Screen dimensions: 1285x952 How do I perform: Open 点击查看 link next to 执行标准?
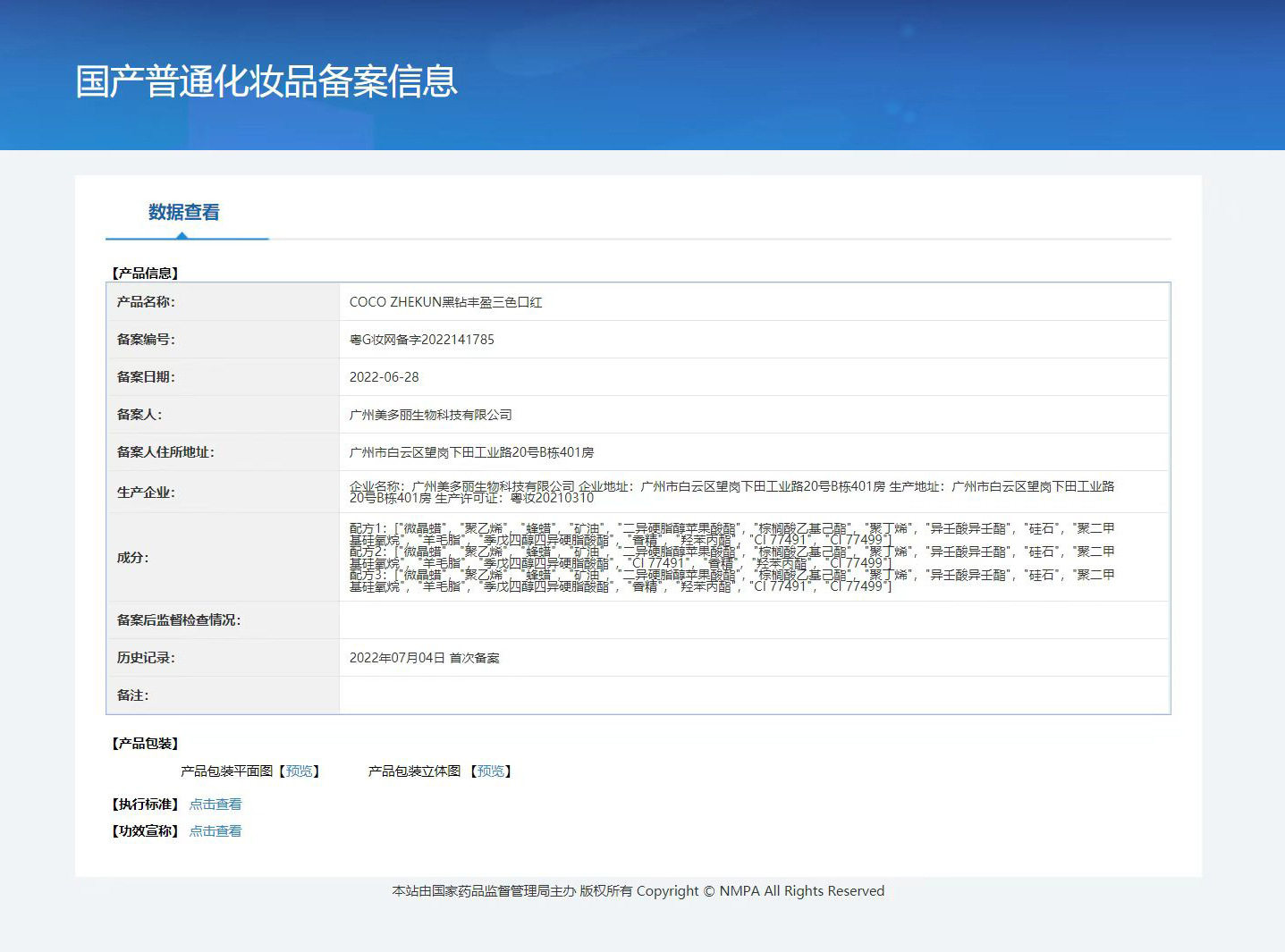click(x=216, y=805)
